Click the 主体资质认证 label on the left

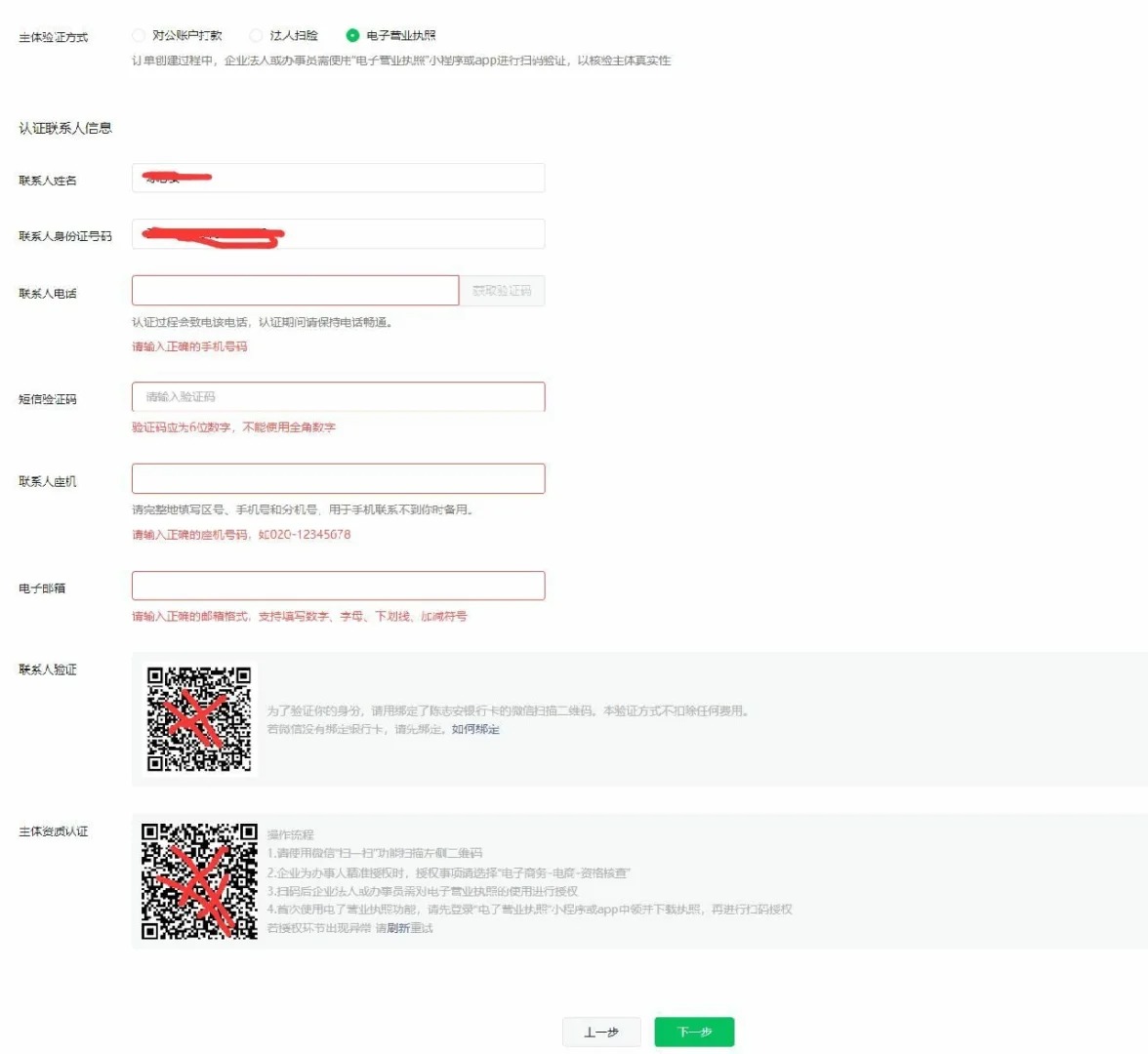pos(54,831)
